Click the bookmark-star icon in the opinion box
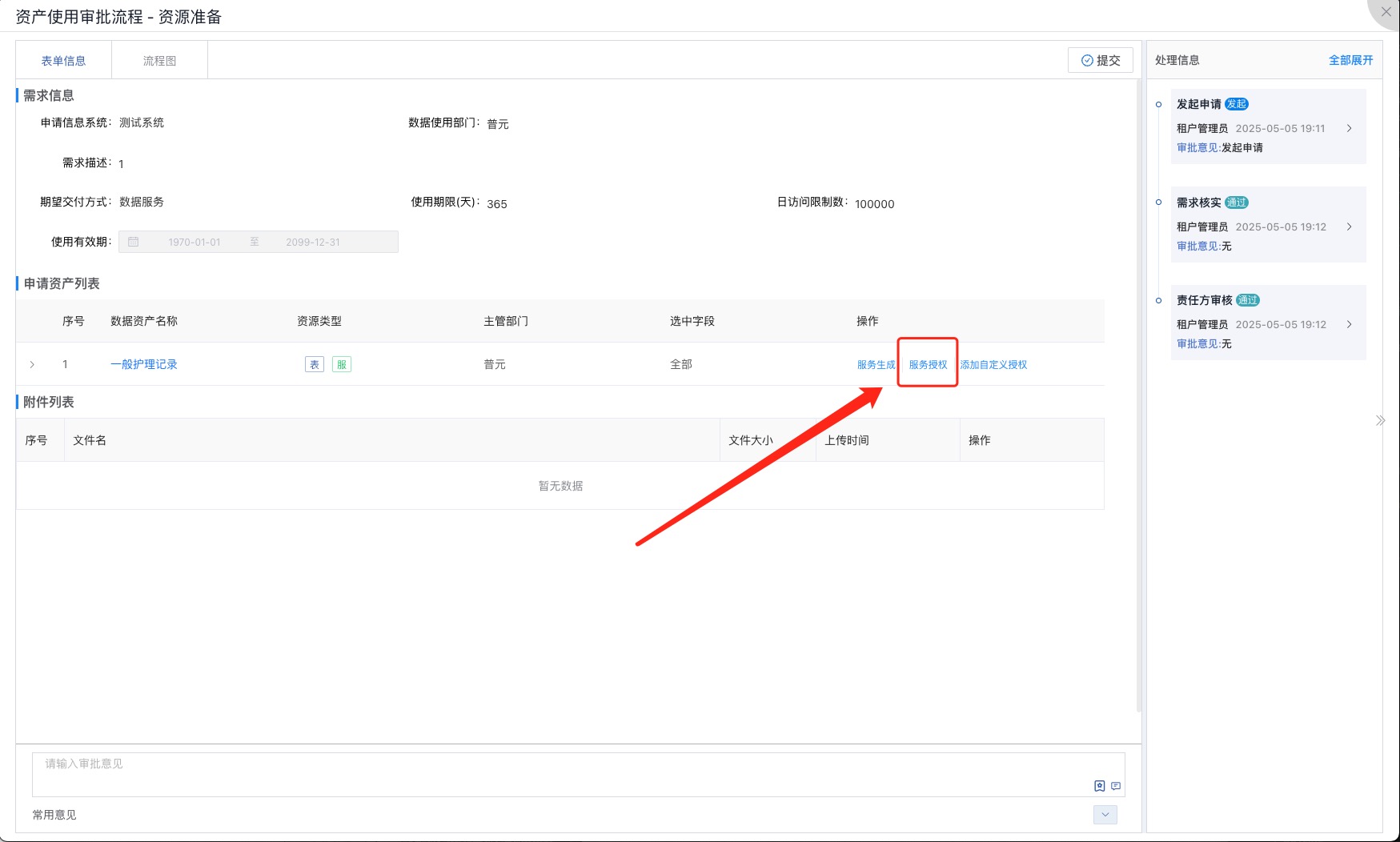This screenshot has height=842, width=1400. click(1100, 786)
